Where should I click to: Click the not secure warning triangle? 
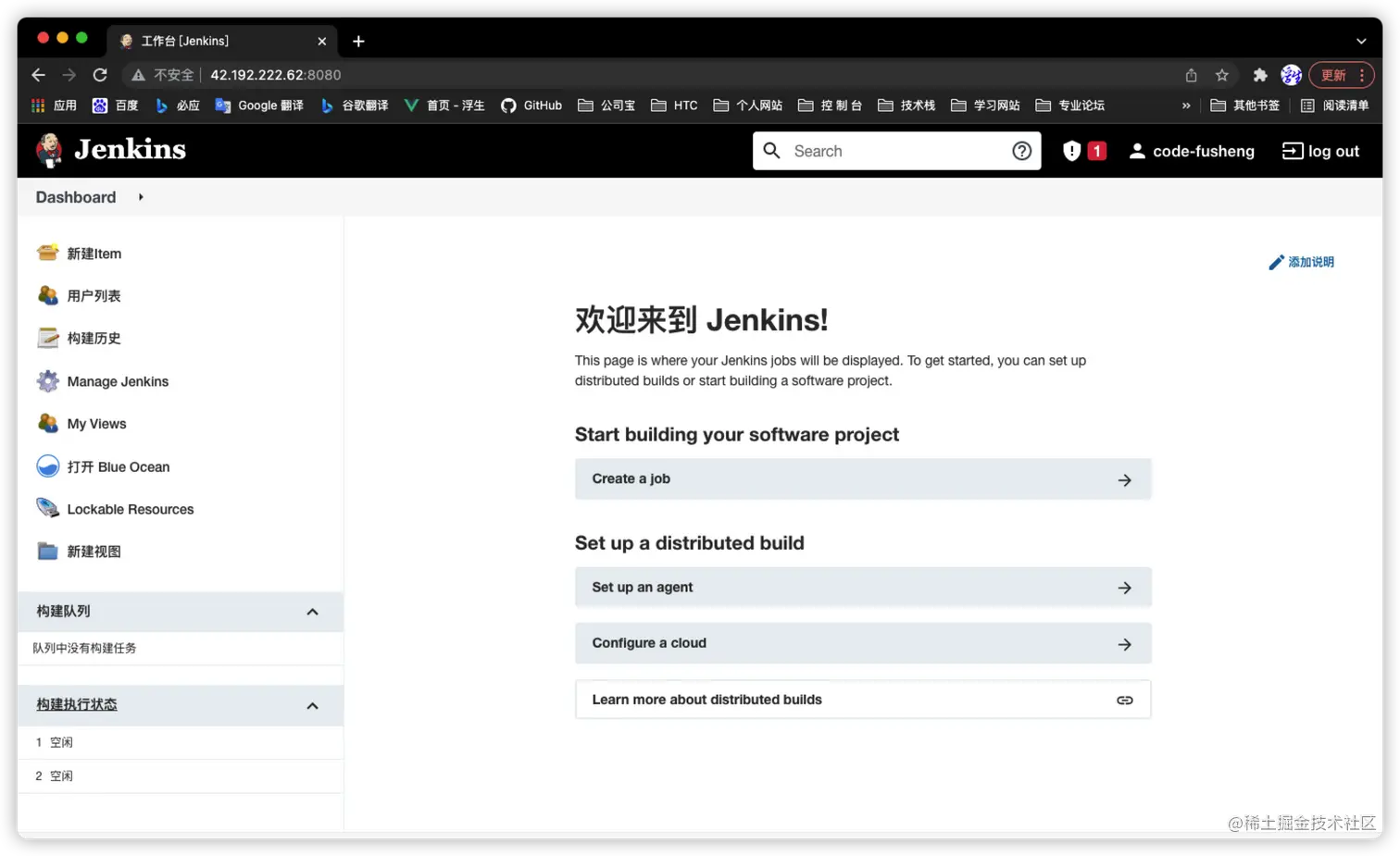(138, 75)
